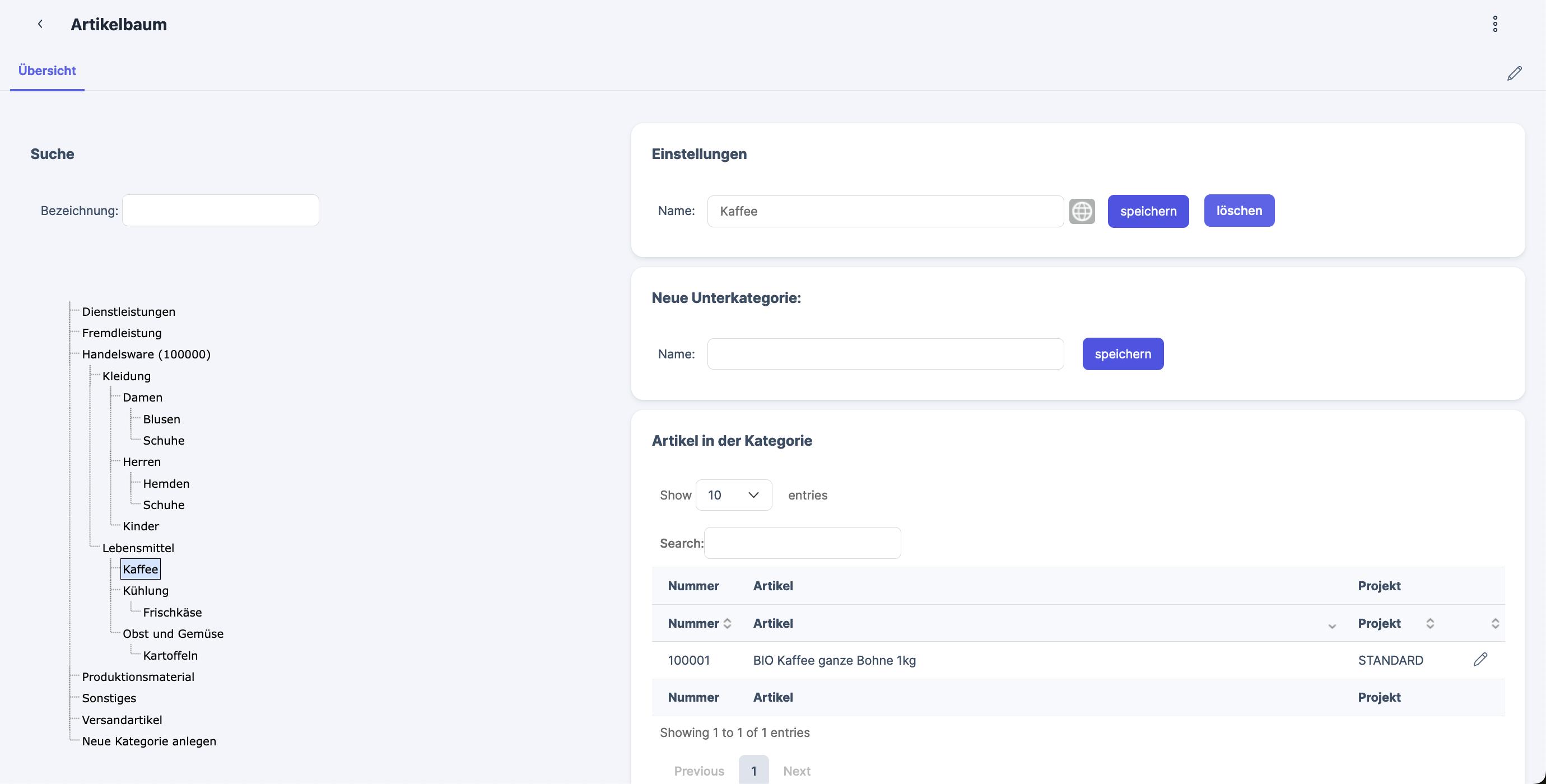Switch to the Übersicht tab
The height and width of the screenshot is (784, 1546).
(x=47, y=71)
